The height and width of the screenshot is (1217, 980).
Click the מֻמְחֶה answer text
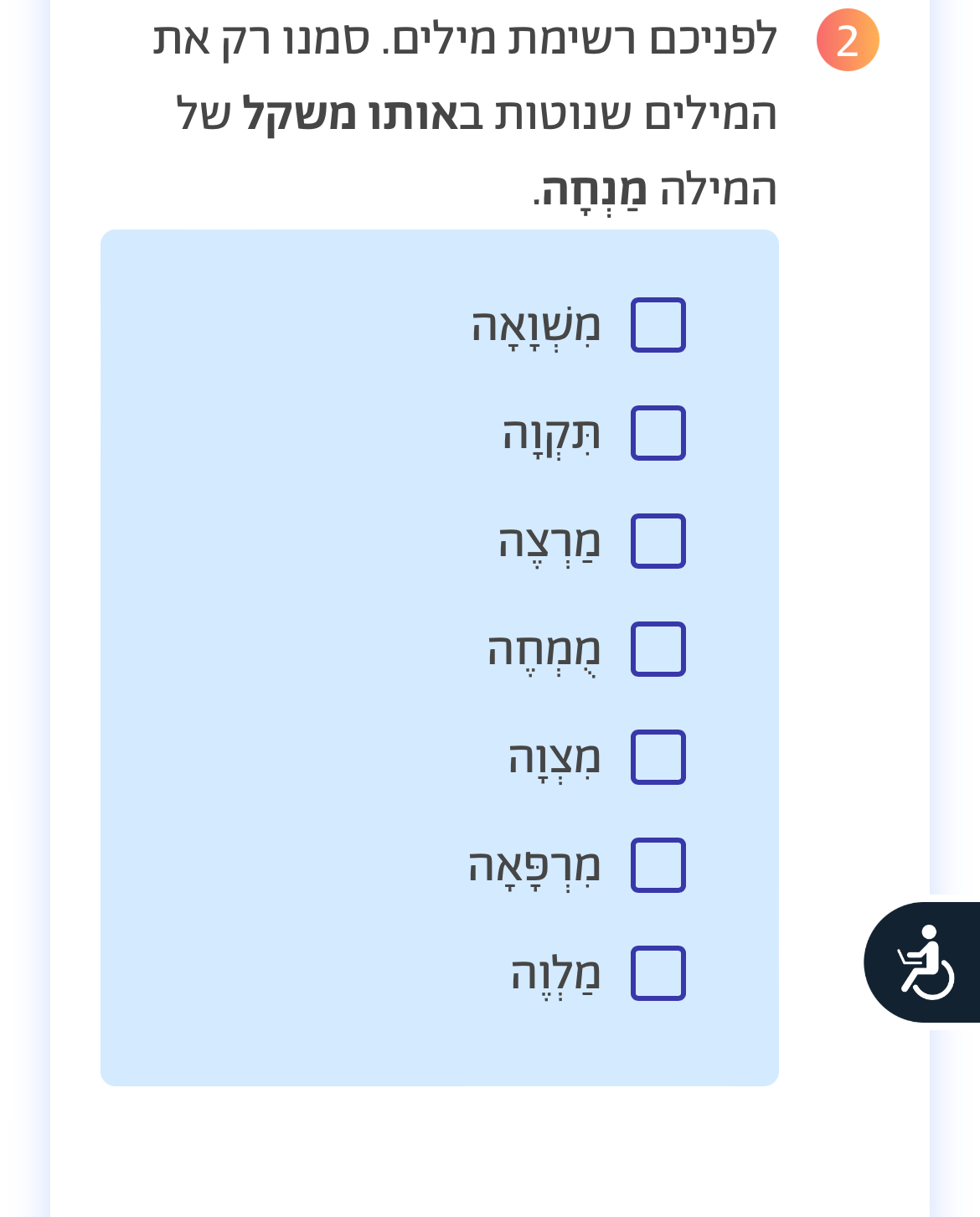[544, 651]
